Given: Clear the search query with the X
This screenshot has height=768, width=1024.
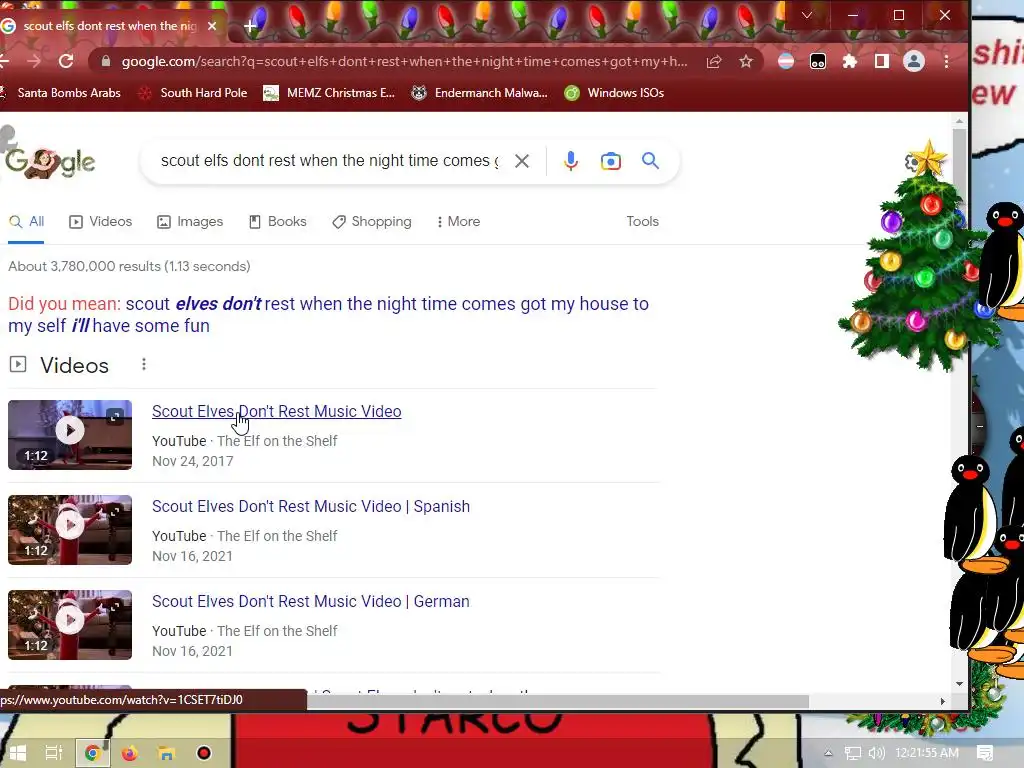Looking at the screenshot, I should point(522,161).
